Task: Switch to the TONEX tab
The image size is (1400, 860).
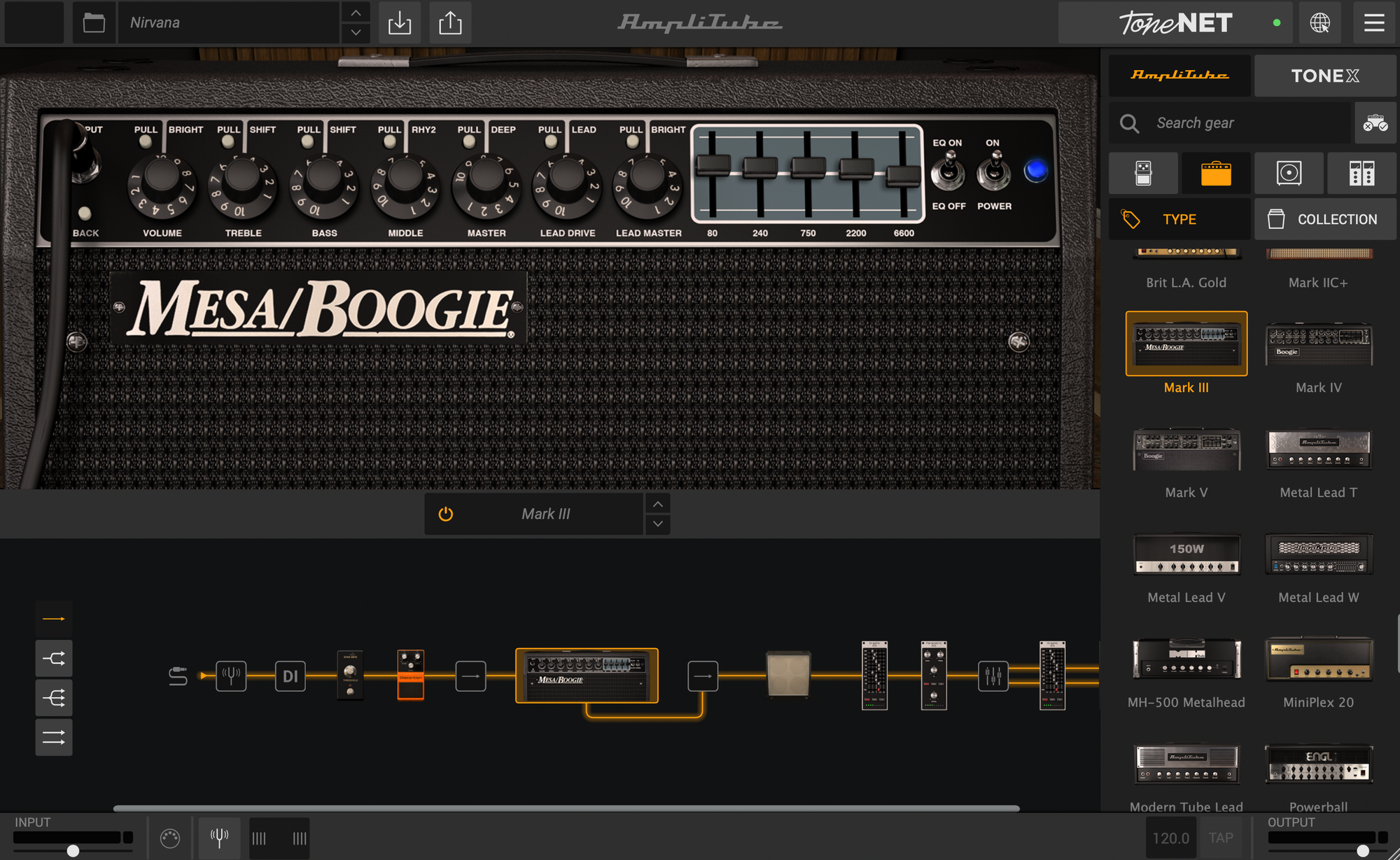Action: [1324, 75]
